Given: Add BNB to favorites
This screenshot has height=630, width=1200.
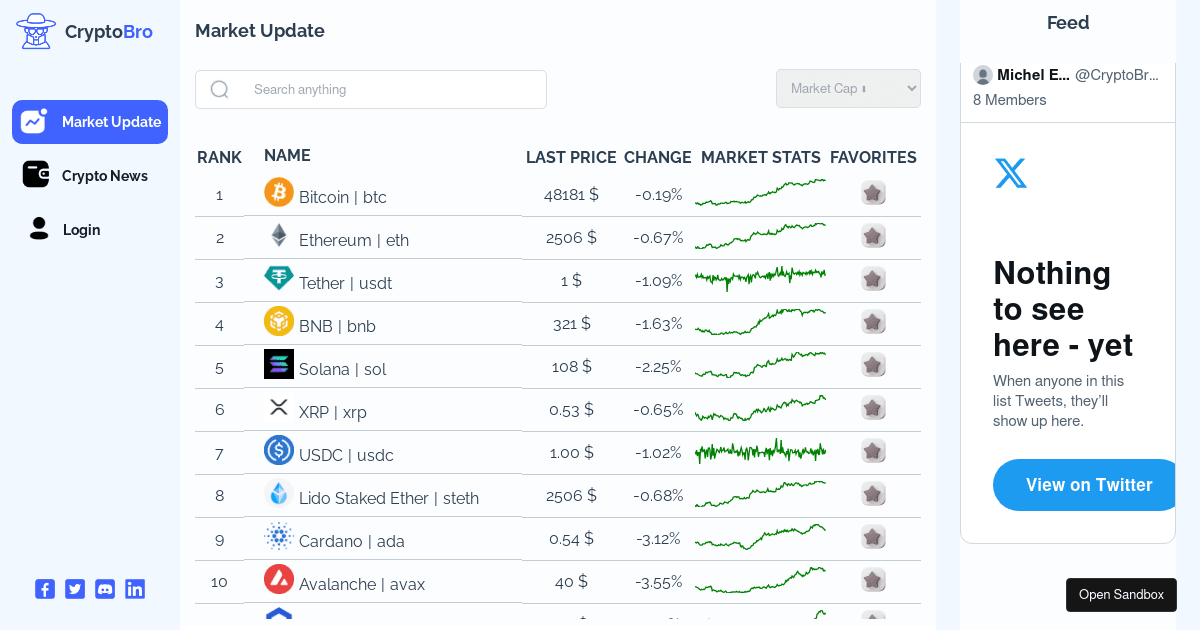Looking at the screenshot, I should point(873,322).
